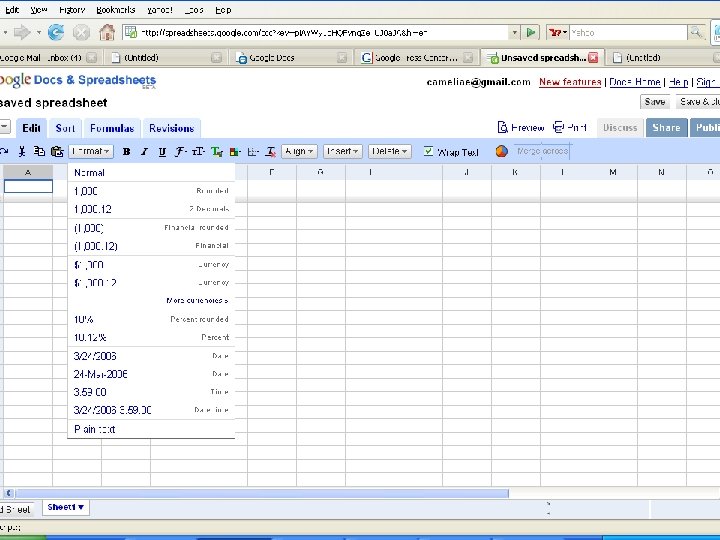Open the font family icon menu

180,152
